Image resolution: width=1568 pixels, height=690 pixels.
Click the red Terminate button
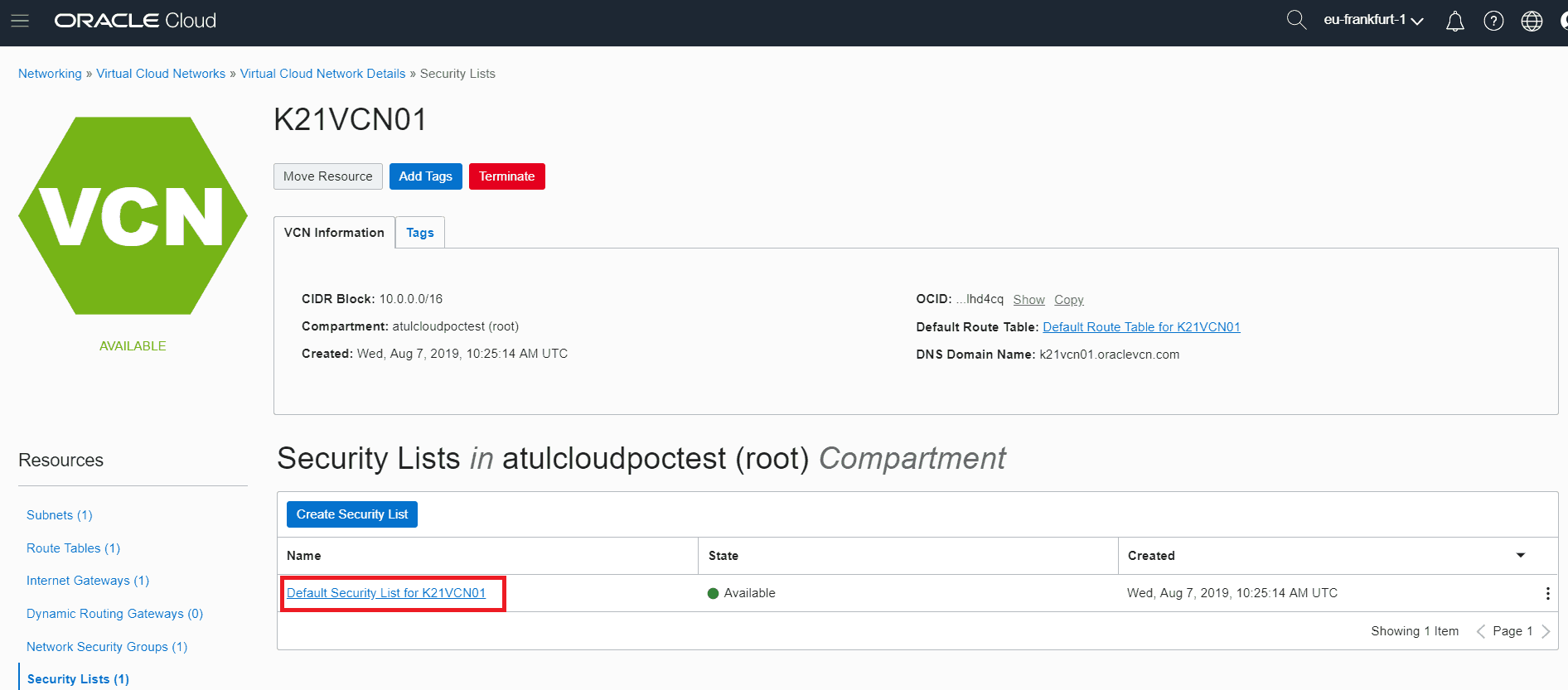507,176
